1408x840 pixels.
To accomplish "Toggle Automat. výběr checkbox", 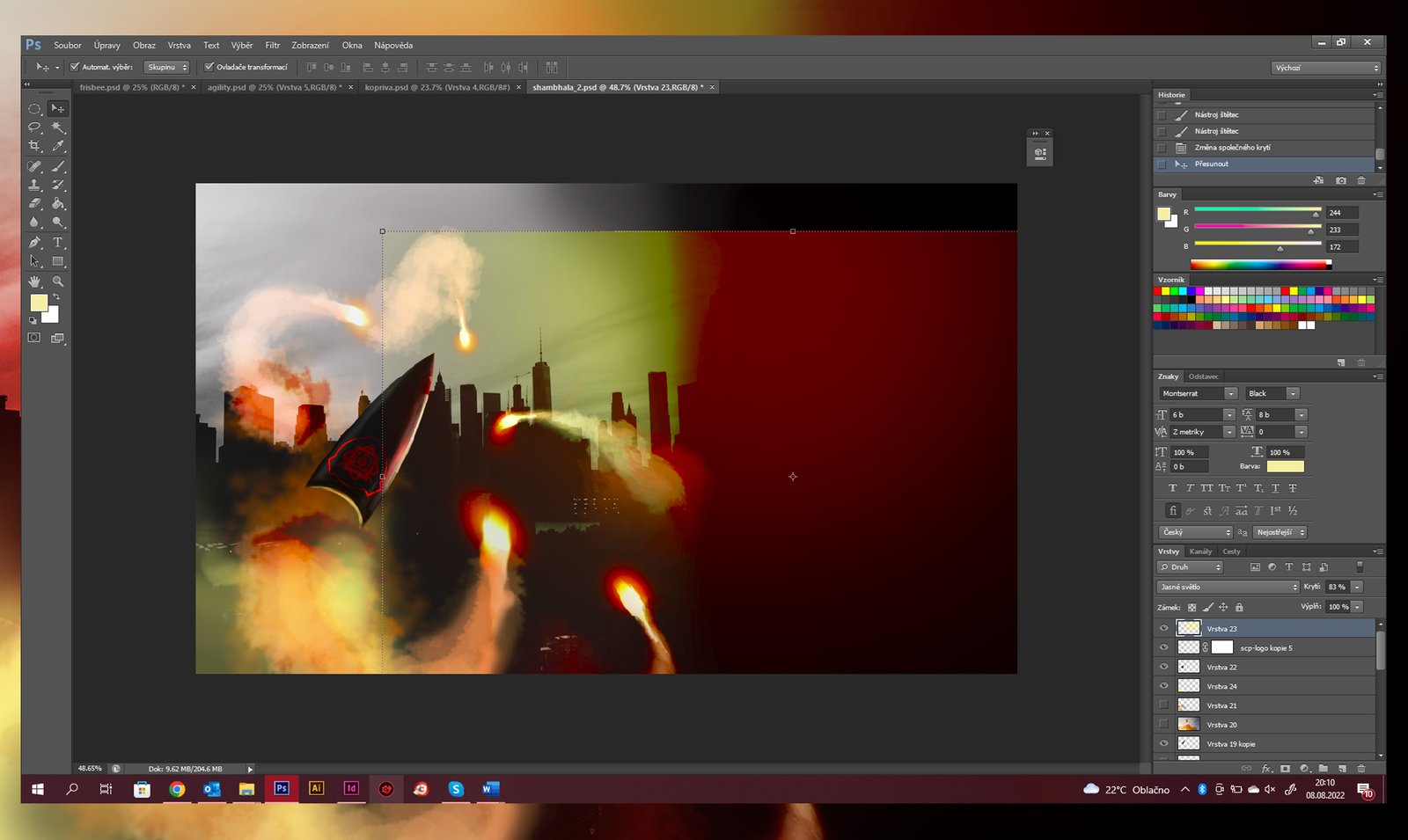I will 75,67.
